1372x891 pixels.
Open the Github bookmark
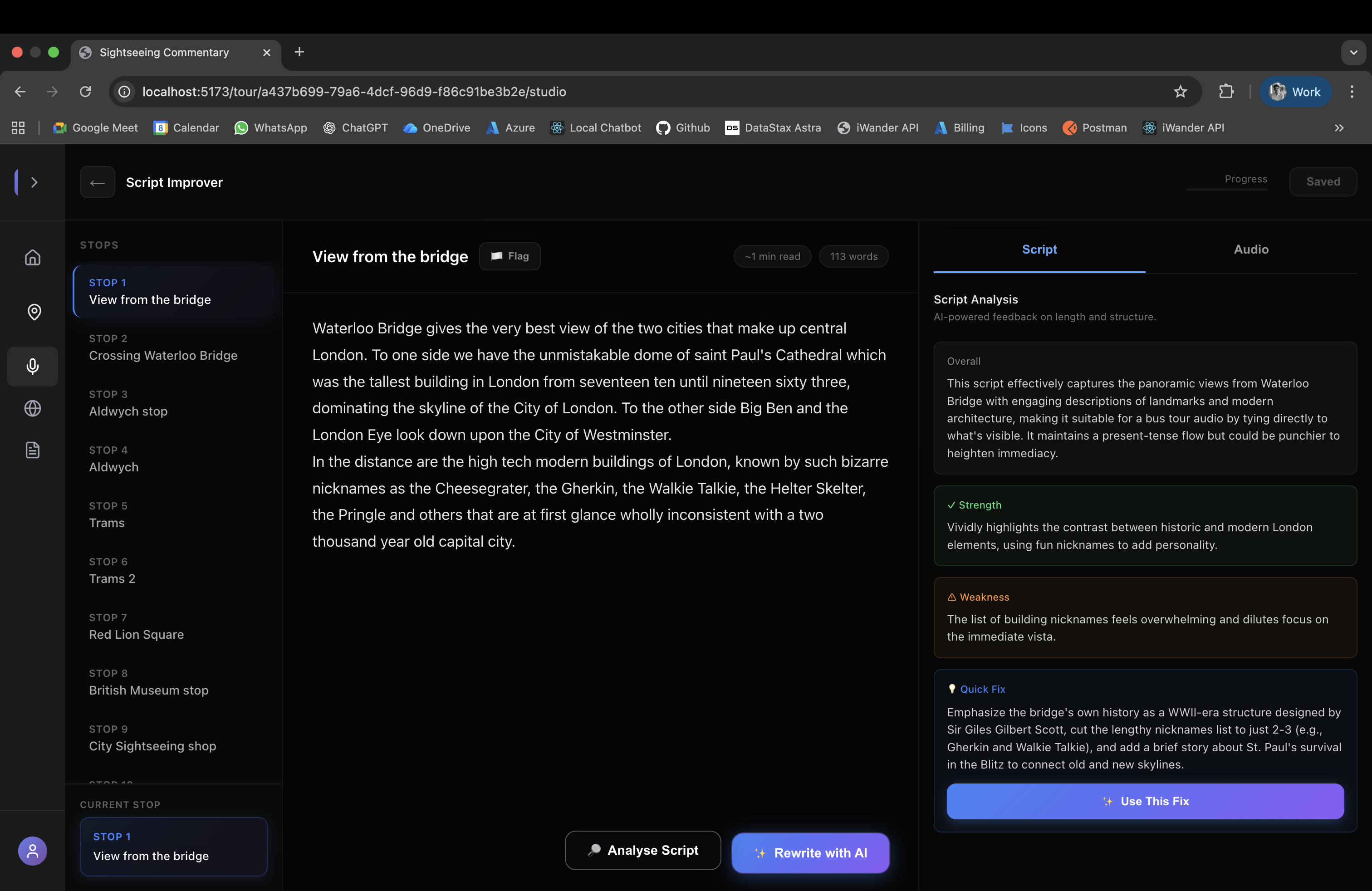tap(683, 128)
